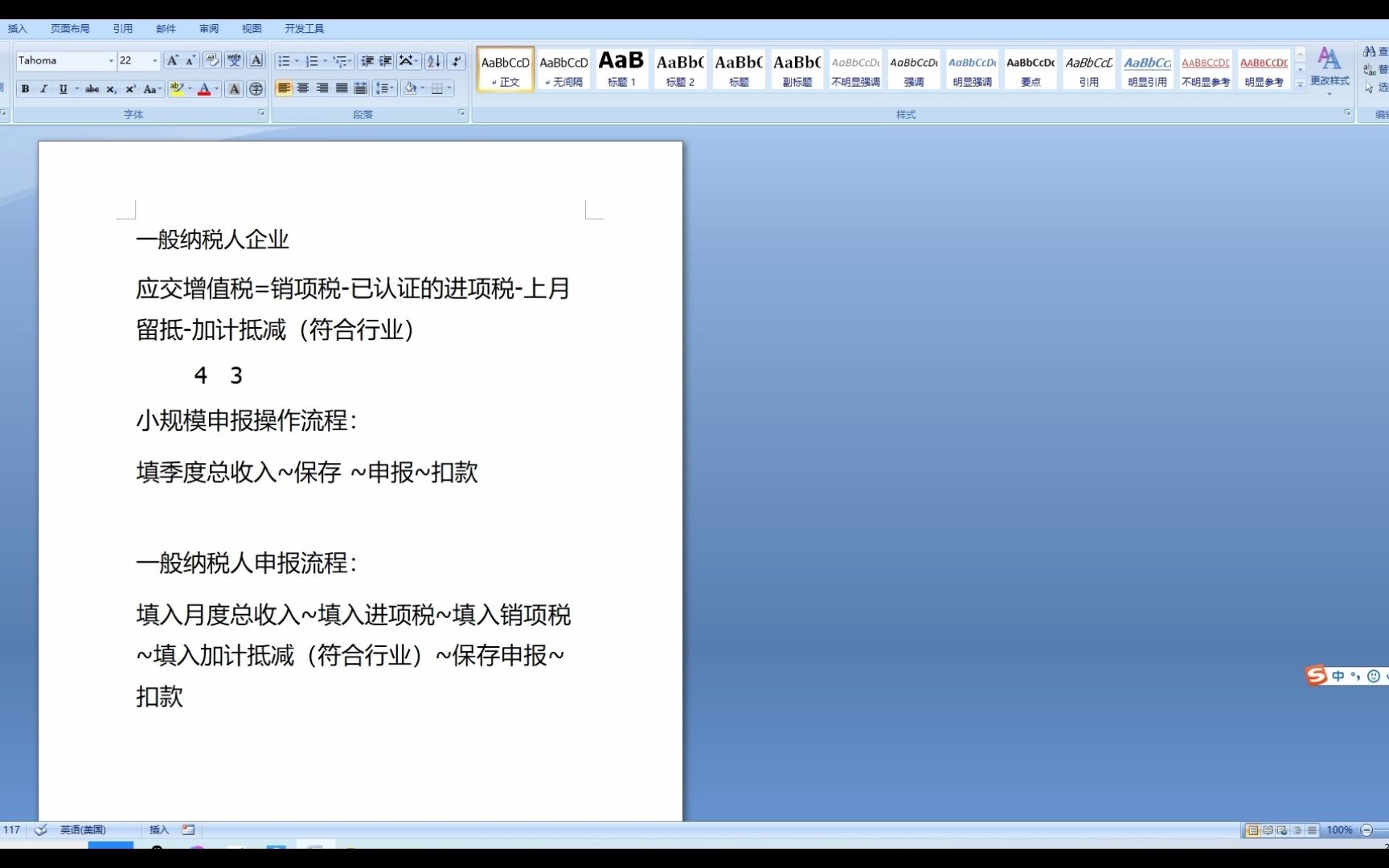Apply superscript formatting
The width and height of the screenshot is (1389, 868).
point(130,89)
